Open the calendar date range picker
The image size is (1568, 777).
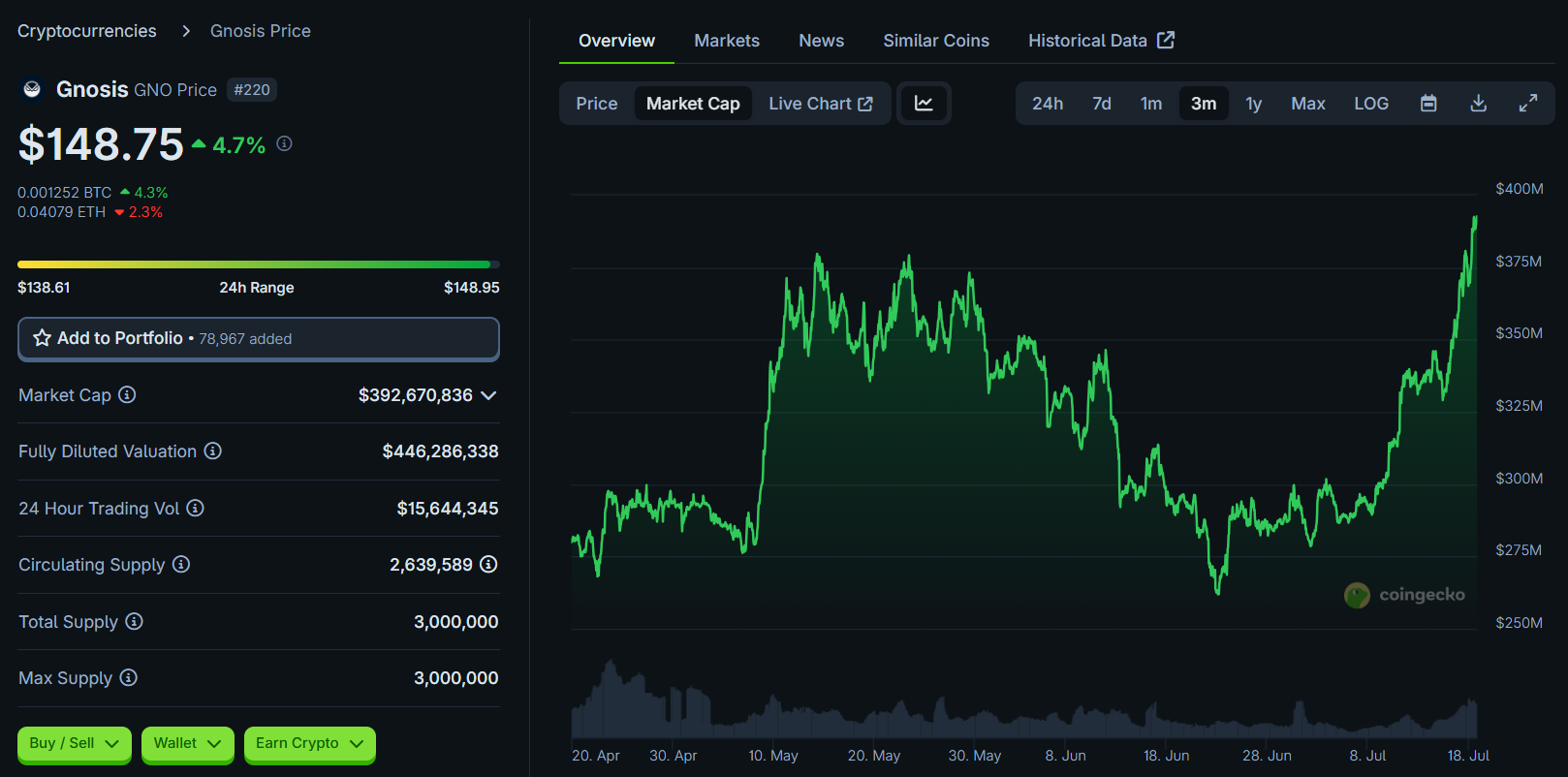click(x=1428, y=104)
